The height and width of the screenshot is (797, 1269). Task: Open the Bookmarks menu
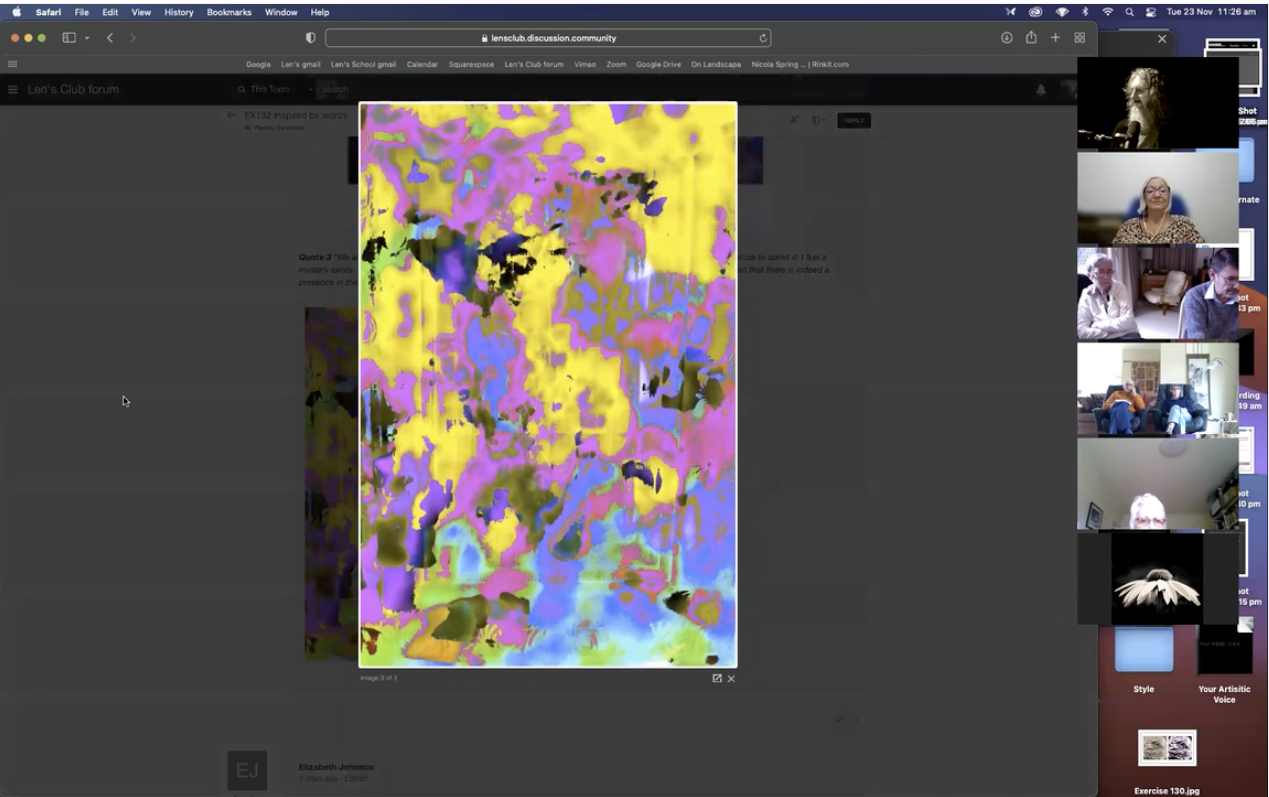[x=229, y=12]
